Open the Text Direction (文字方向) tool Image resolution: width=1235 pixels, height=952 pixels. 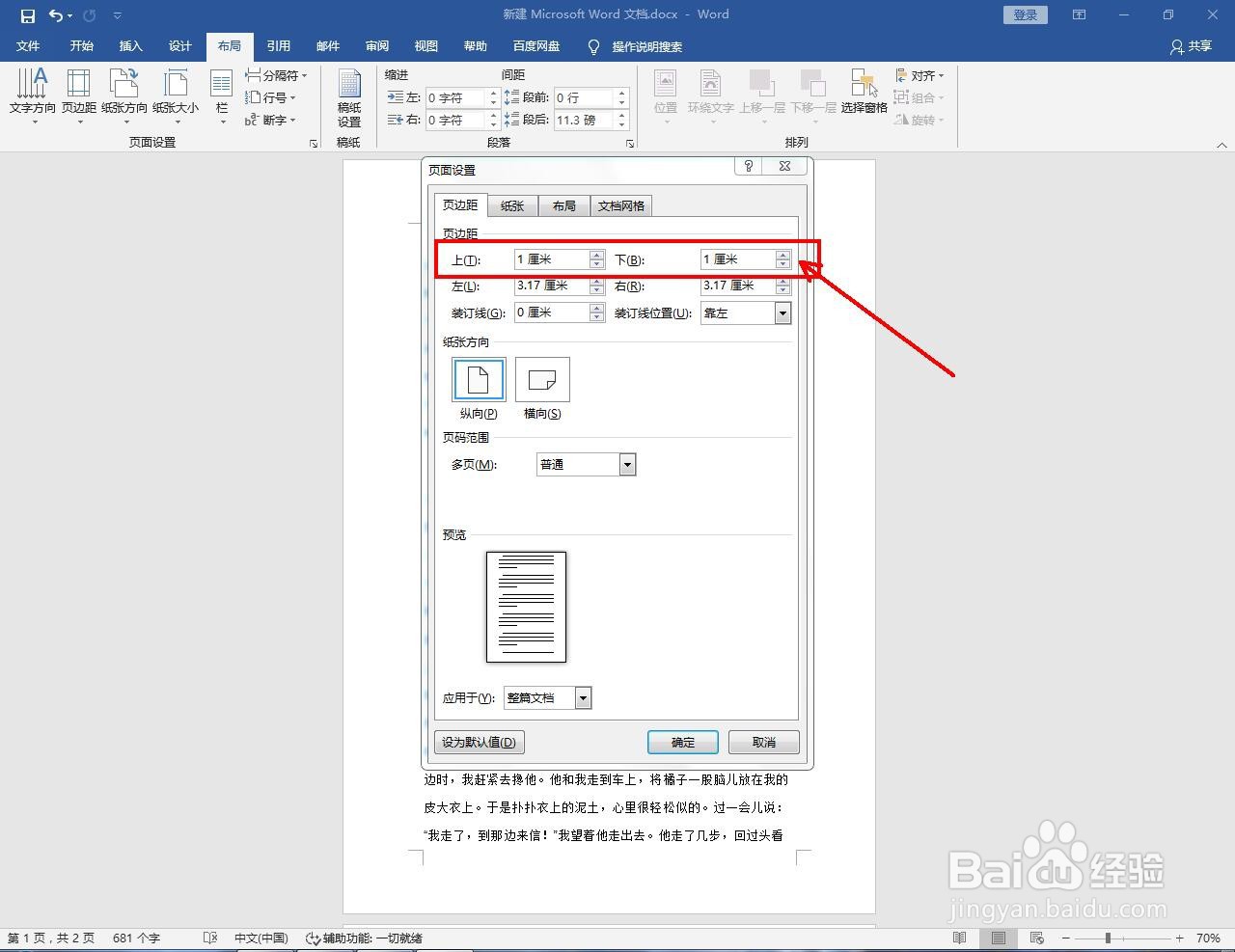click(x=32, y=96)
